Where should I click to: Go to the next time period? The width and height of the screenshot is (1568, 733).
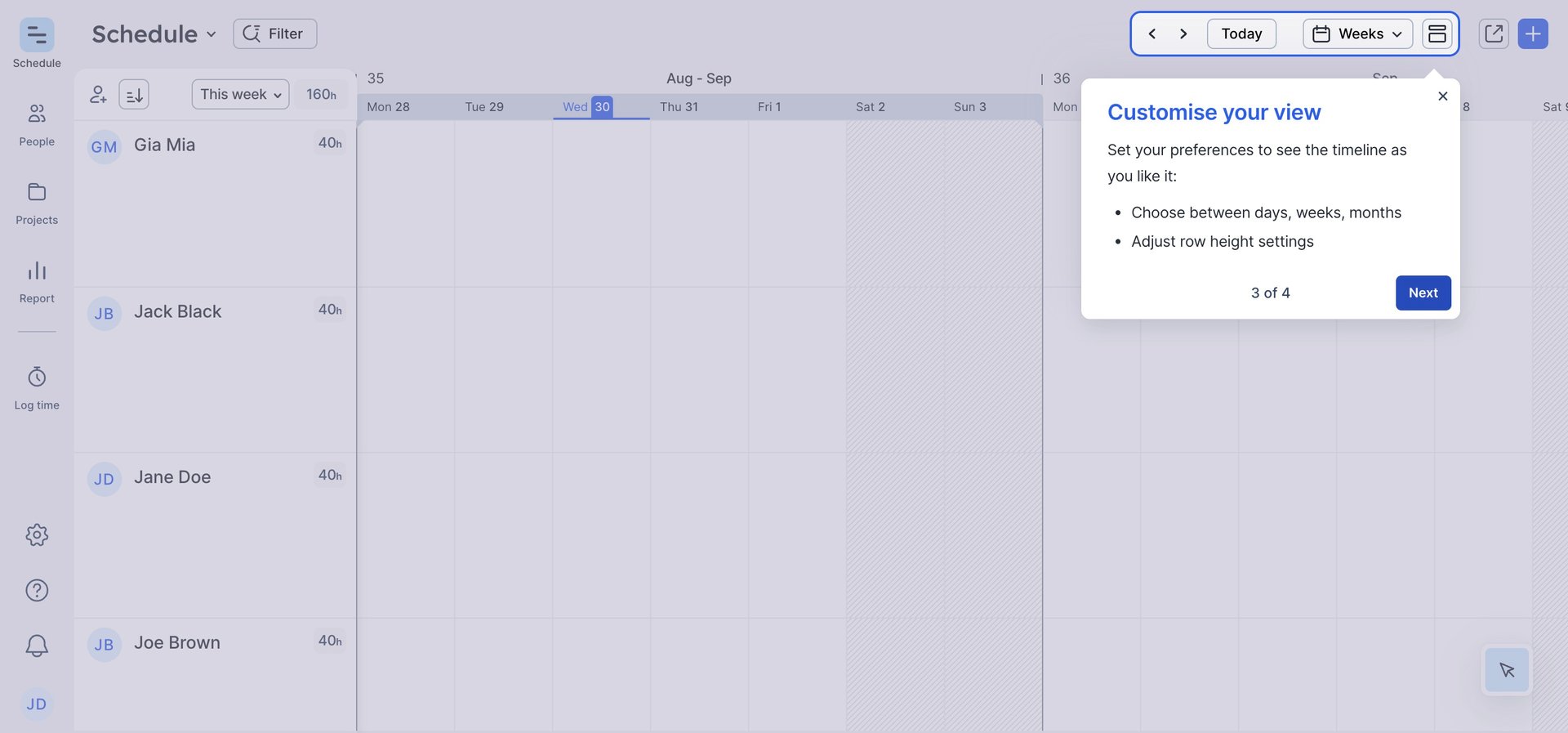[1183, 34]
